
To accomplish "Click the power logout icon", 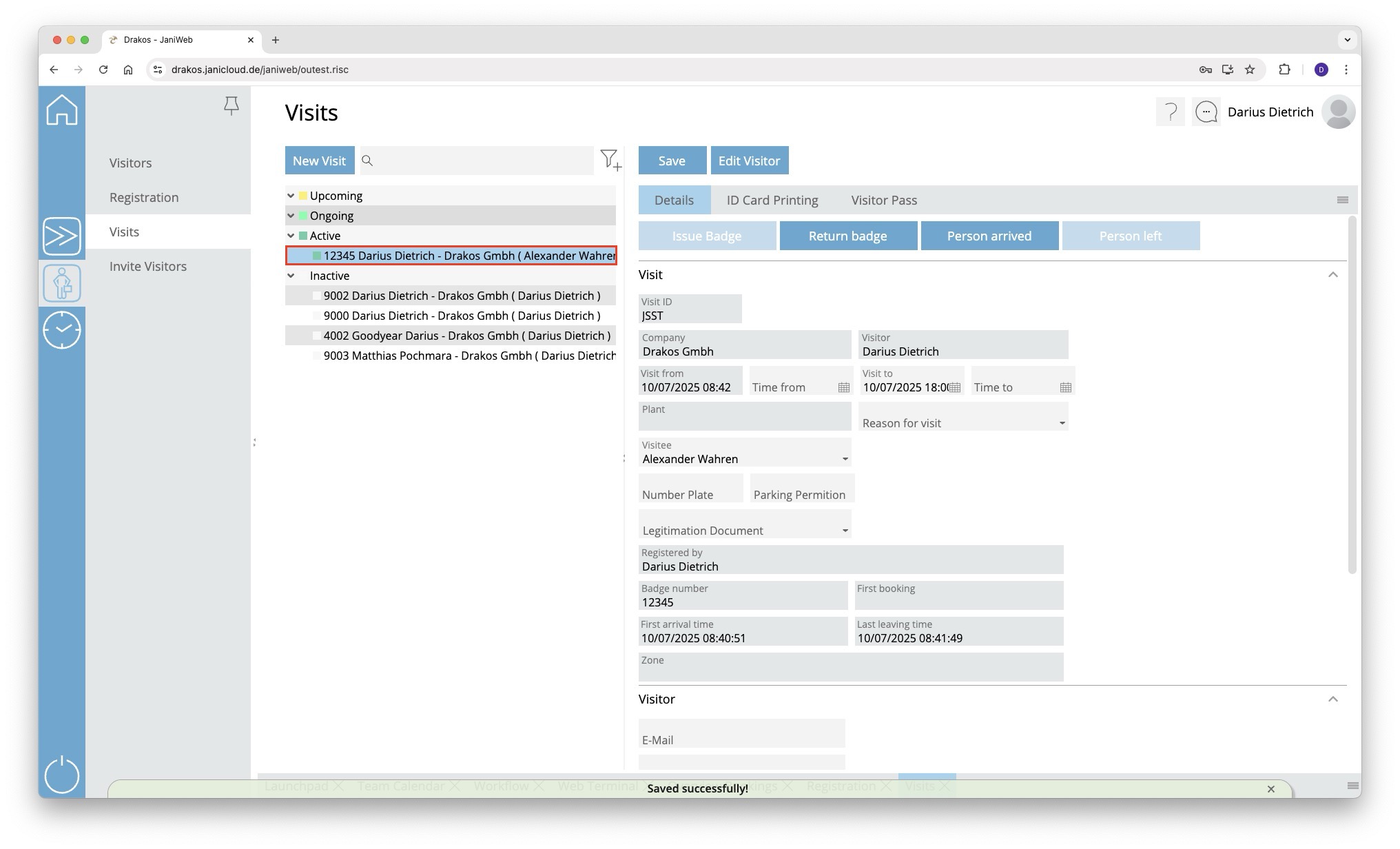I will pos(62,775).
